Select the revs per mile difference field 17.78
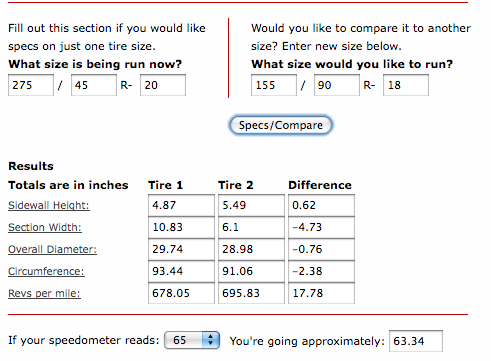Image resolution: width=491 pixels, height=361 pixels. tap(321, 293)
